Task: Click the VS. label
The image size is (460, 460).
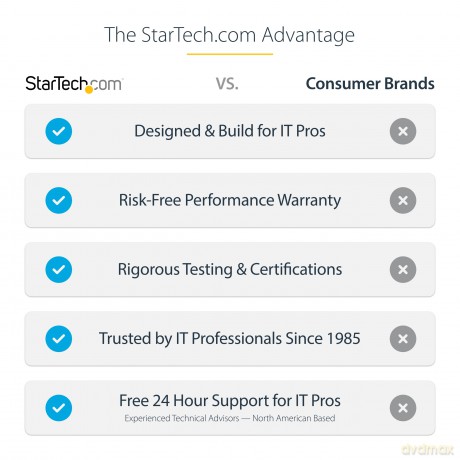Action: click(x=227, y=84)
